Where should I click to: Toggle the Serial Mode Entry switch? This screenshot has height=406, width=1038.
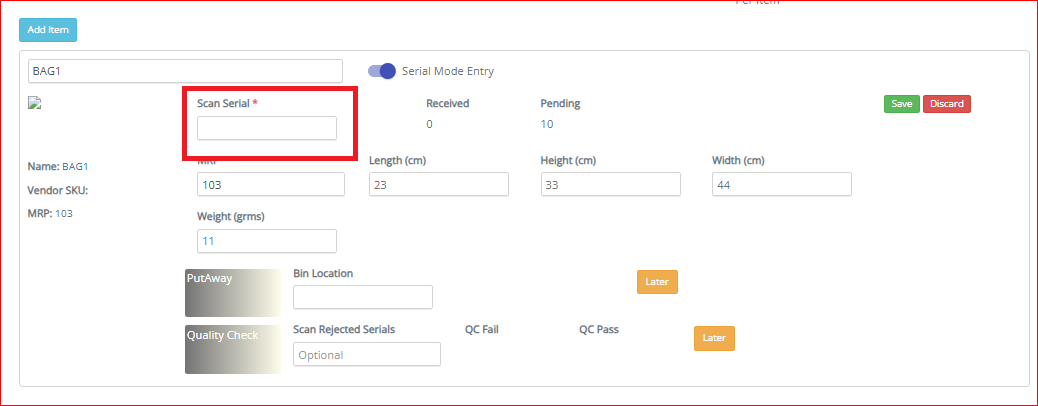(x=382, y=71)
